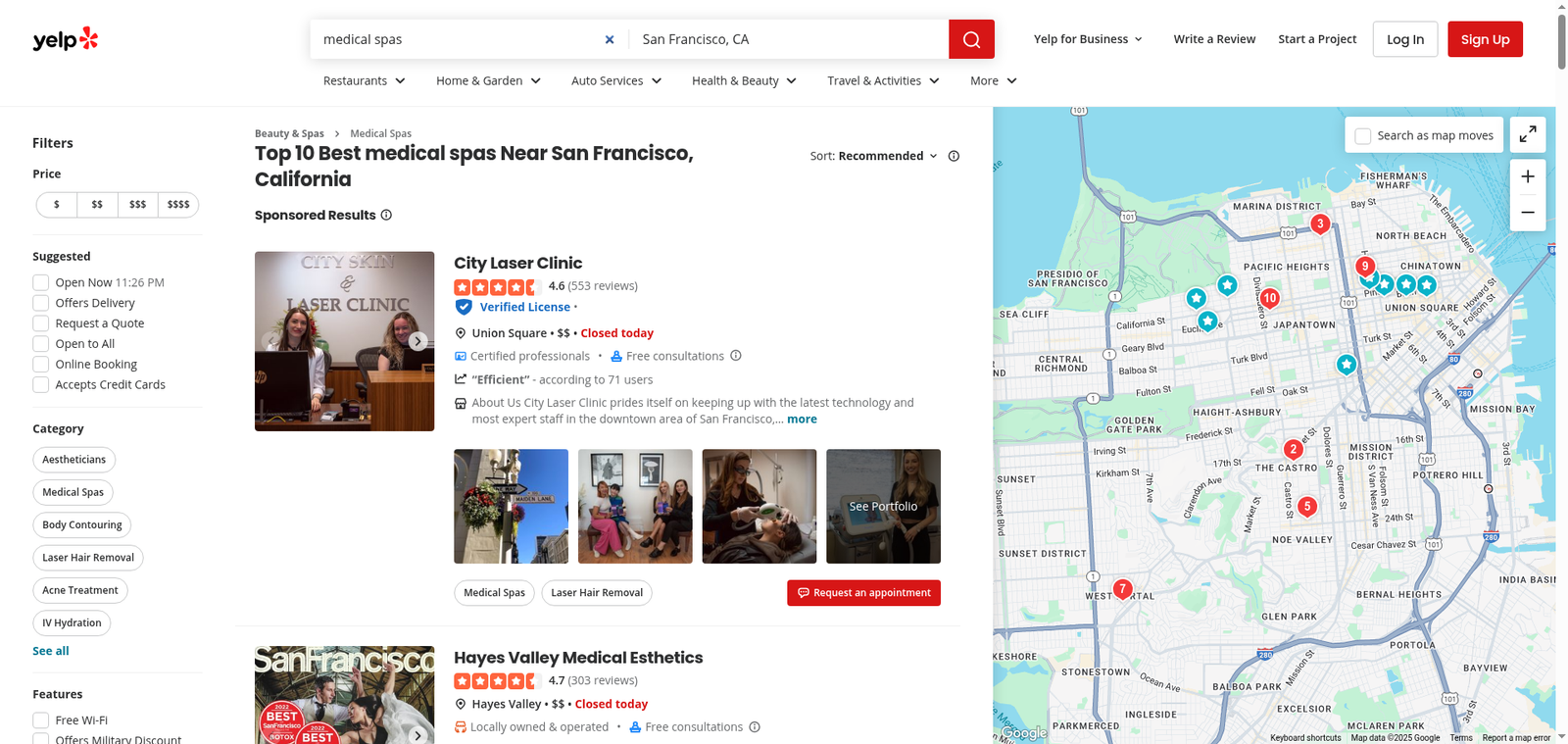Click the San Francisco, CA location field
The height and width of the screenshot is (744, 1568).
789,39
